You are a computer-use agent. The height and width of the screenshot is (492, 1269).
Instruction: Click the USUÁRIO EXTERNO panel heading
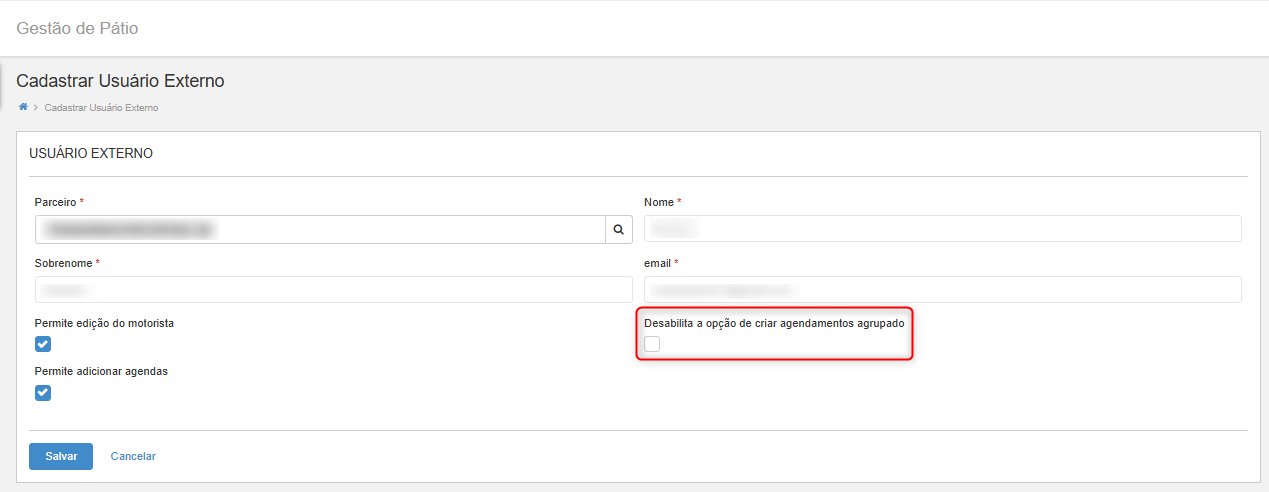point(91,154)
